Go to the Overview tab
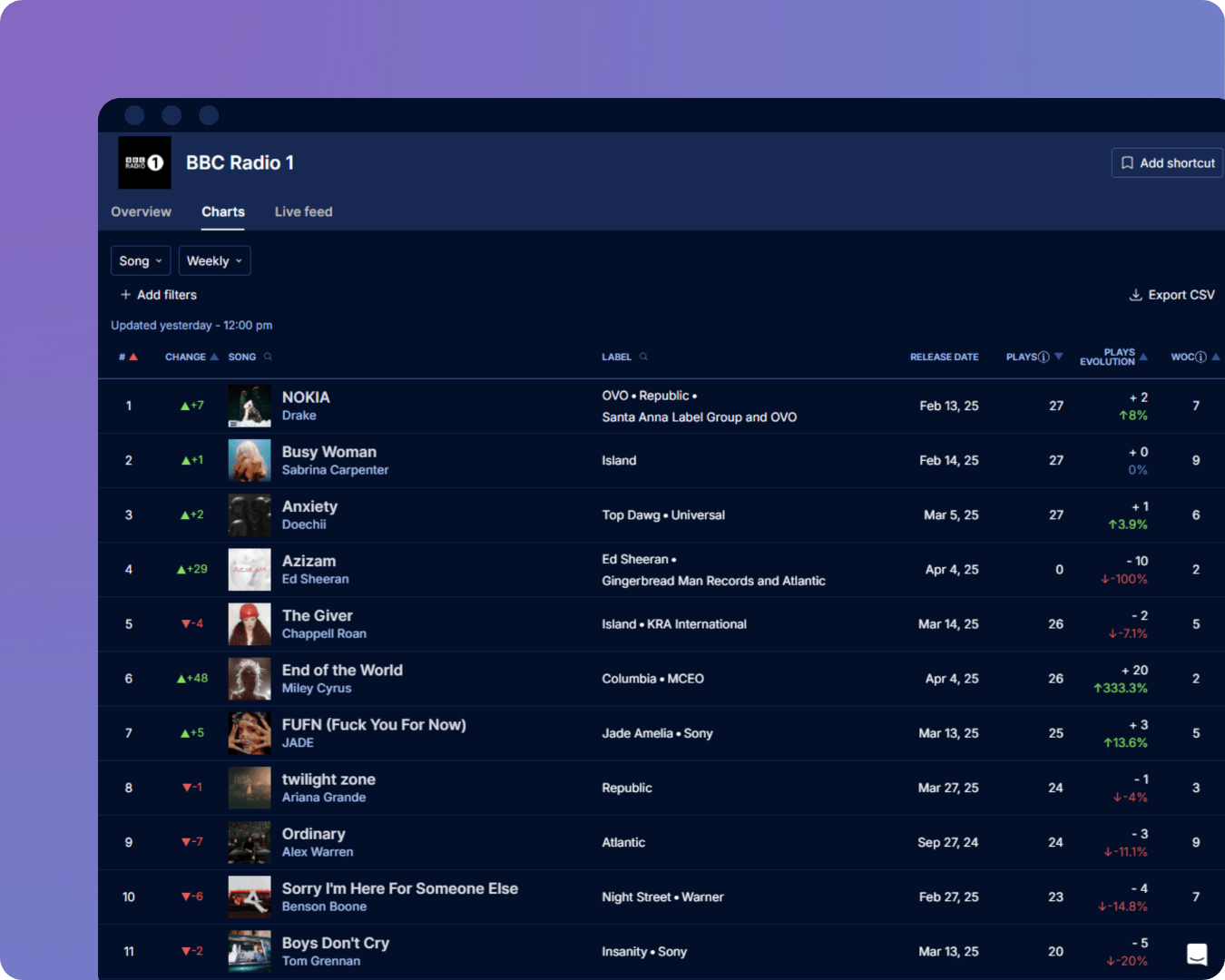Viewport: 1225px width, 980px height. pyautogui.click(x=141, y=211)
